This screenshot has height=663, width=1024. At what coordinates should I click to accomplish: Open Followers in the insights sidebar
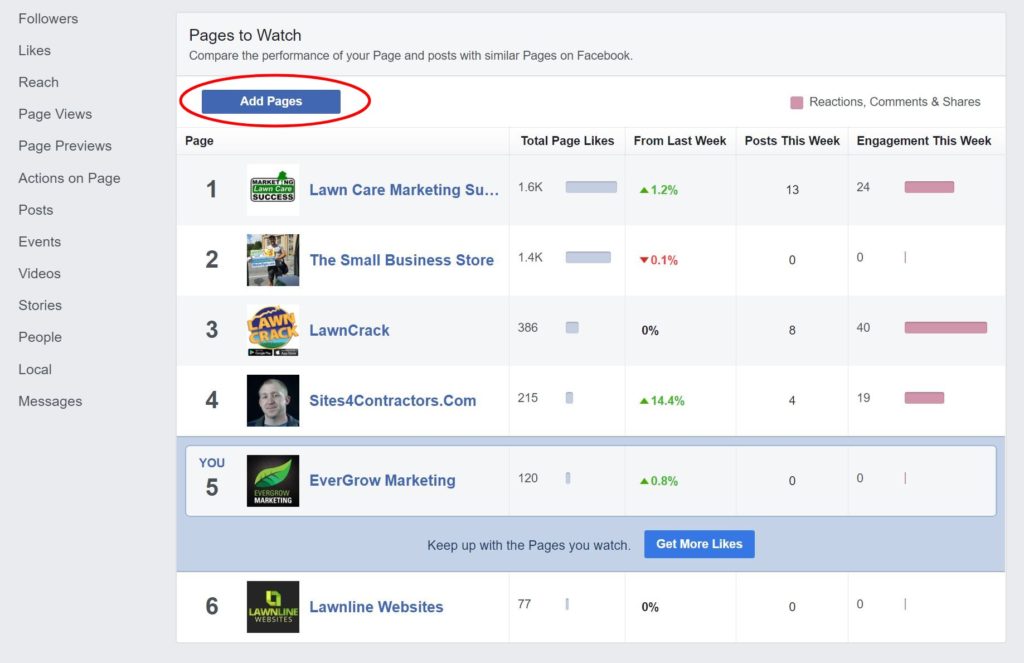pos(48,19)
